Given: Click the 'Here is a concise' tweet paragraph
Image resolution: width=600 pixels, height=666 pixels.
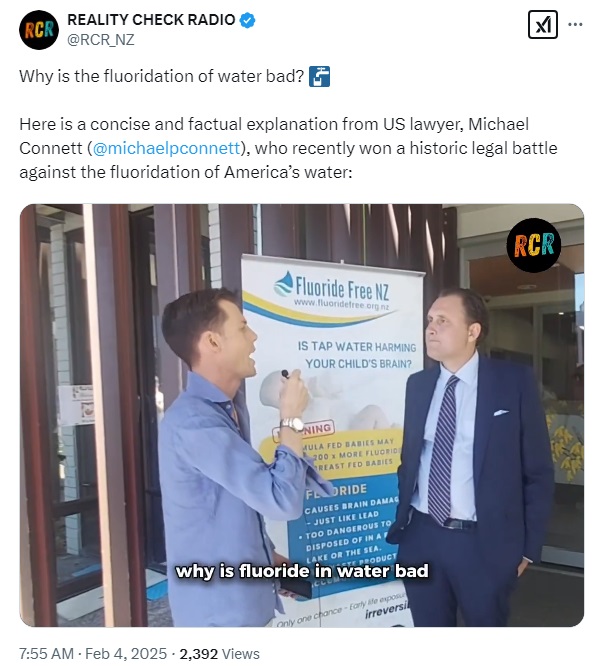Looking at the screenshot, I should click(288, 148).
